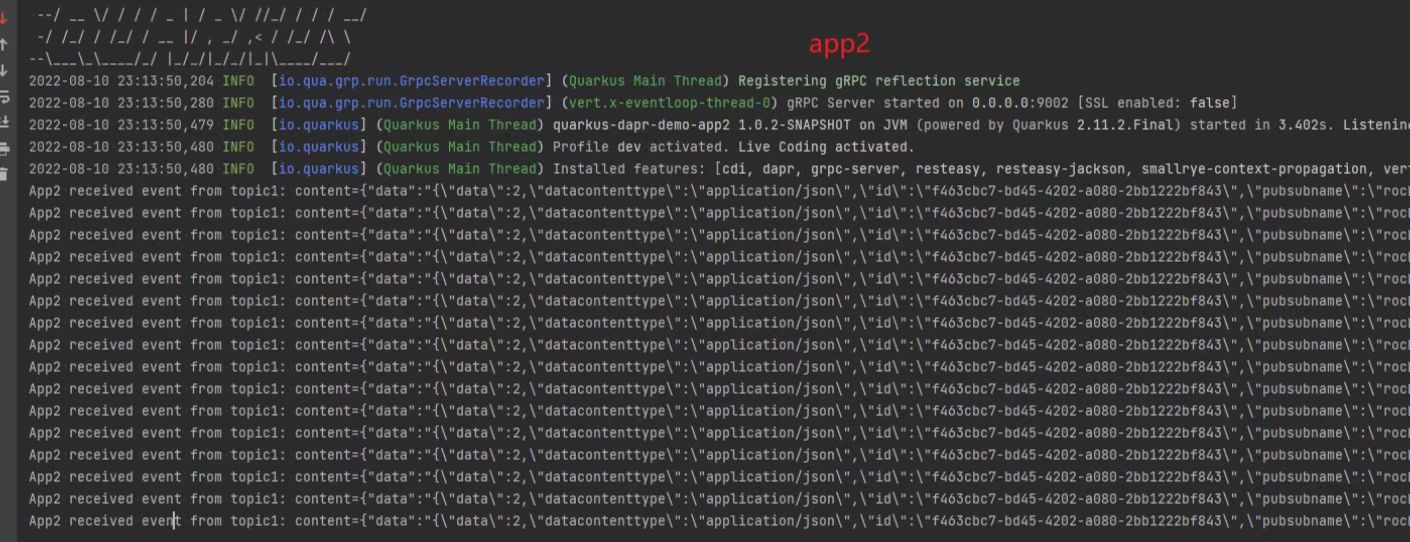The width and height of the screenshot is (1410, 542).
Task: Clear console with the trash icon
Action: click(4, 175)
